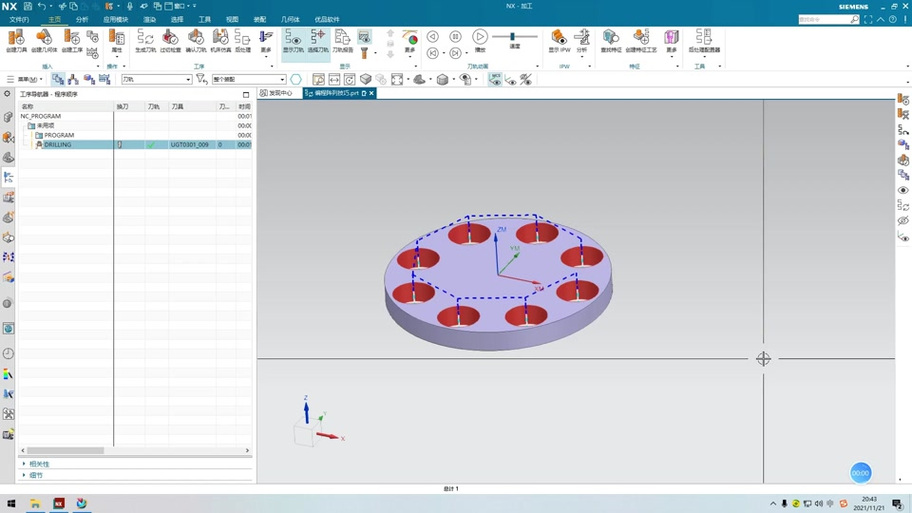Screen dimensions: 912x513
Task: Open the Machine Tool view in the navigator toolbar
Action: 73,79
